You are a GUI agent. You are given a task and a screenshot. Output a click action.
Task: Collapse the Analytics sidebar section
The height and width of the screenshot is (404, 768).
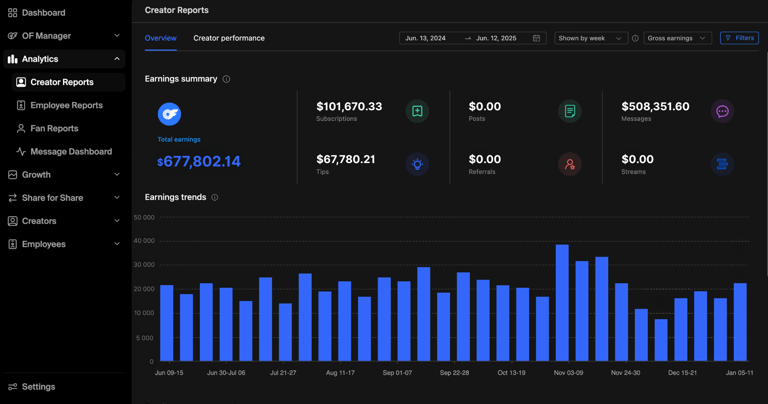pyautogui.click(x=65, y=59)
